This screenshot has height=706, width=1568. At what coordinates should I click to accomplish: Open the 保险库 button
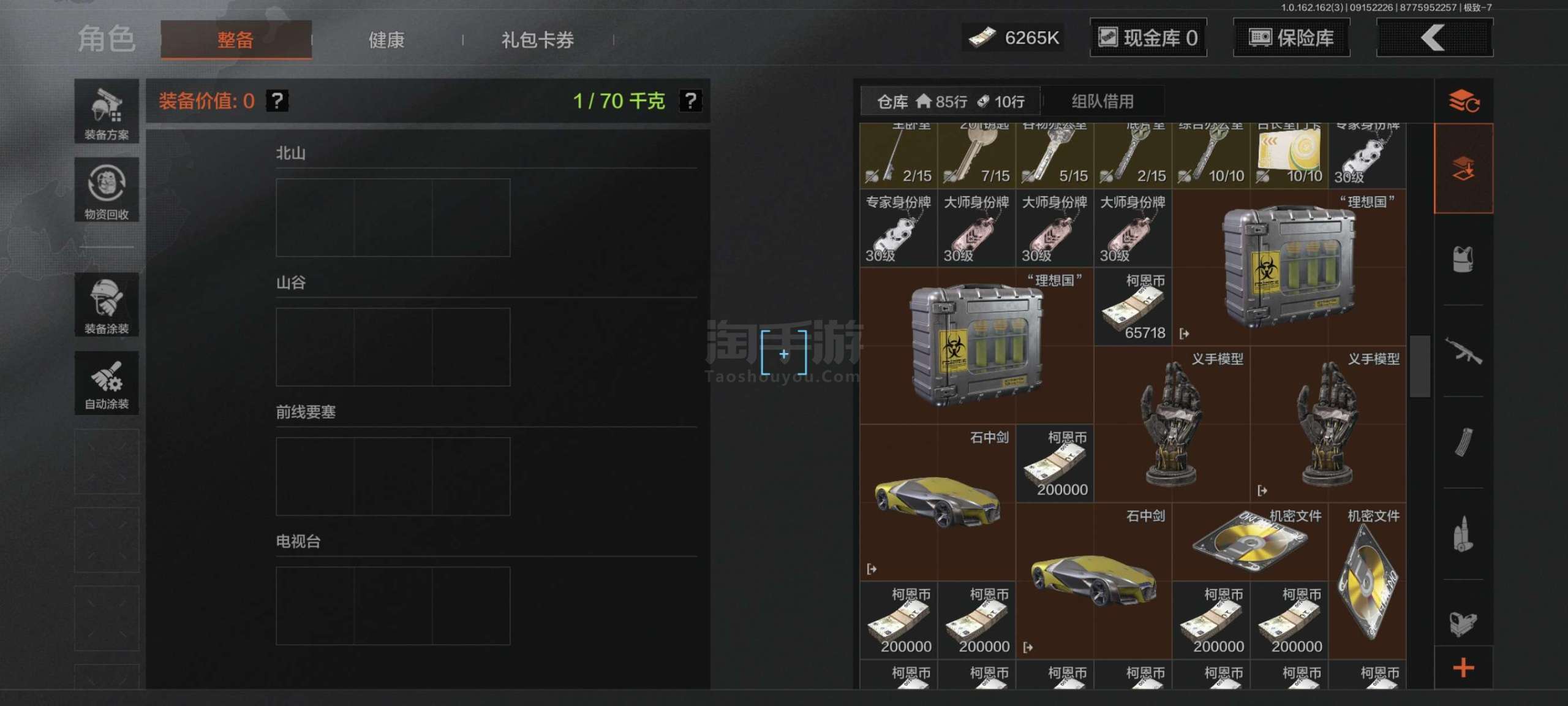pyautogui.click(x=1291, y=38)
